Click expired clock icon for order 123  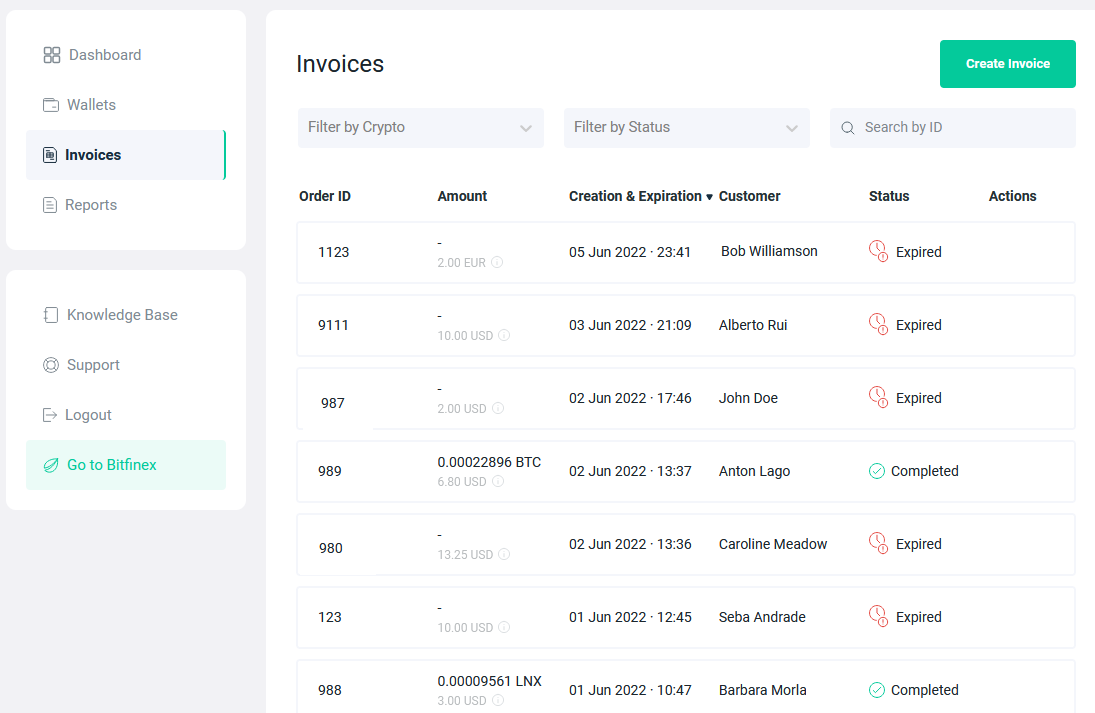879,616
